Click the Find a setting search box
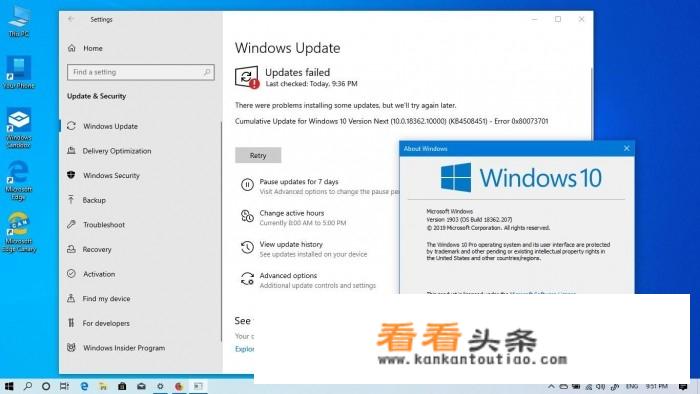This screenshot has height=394, width=700. click(x=140, y=72)
